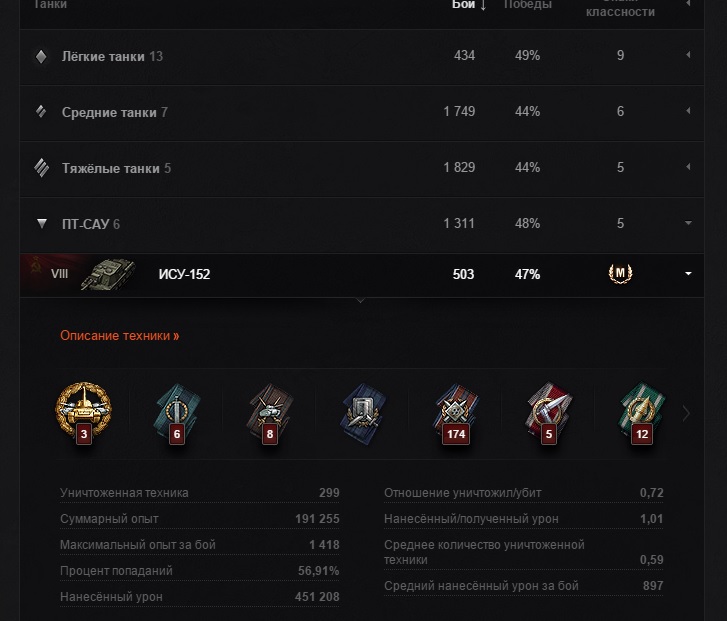Viewport: 727px width, 621px height.
Task: Click the first gold tank medal badge
Action: [x=81, y=410]
